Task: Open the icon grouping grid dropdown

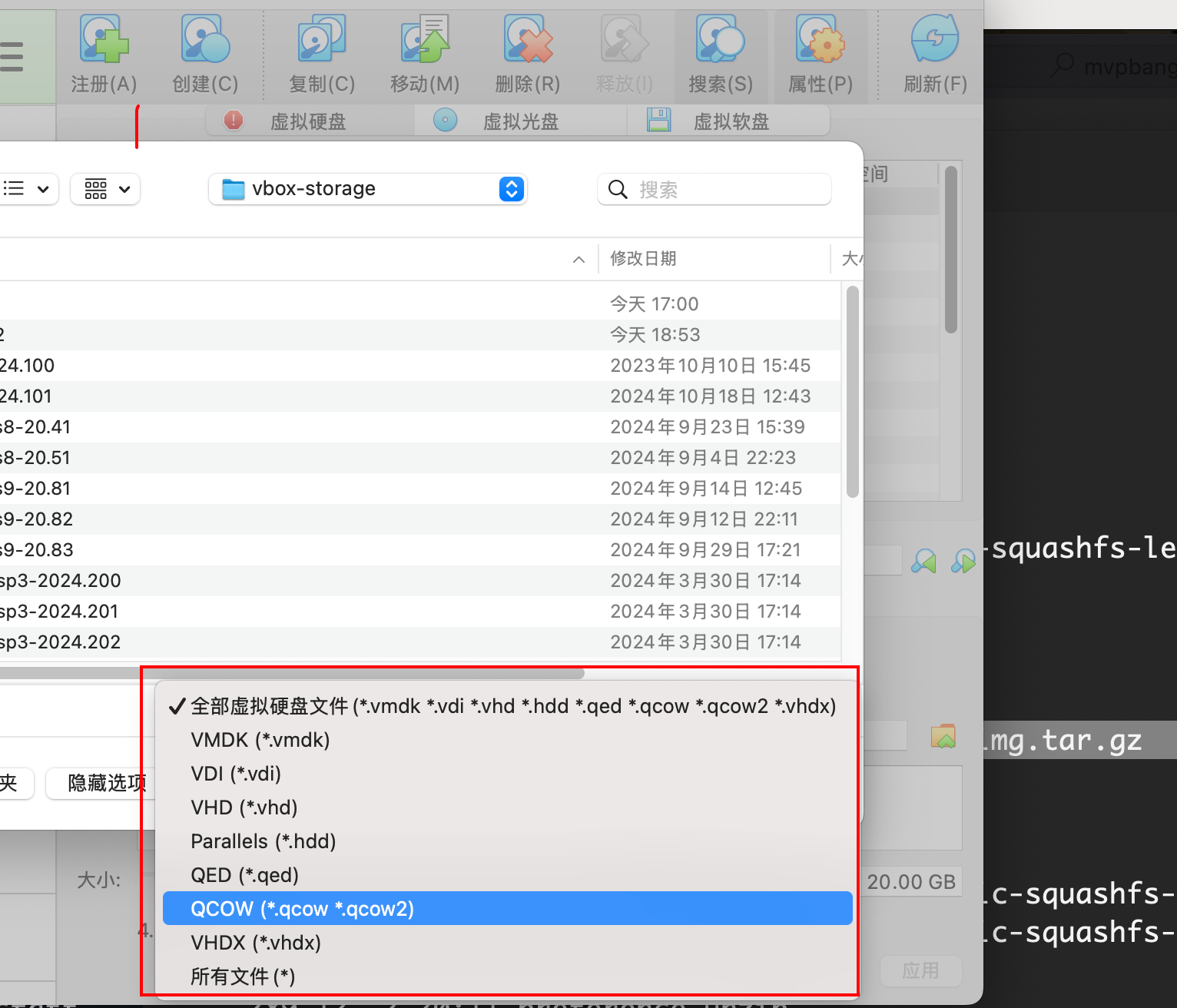Action: 106,189
